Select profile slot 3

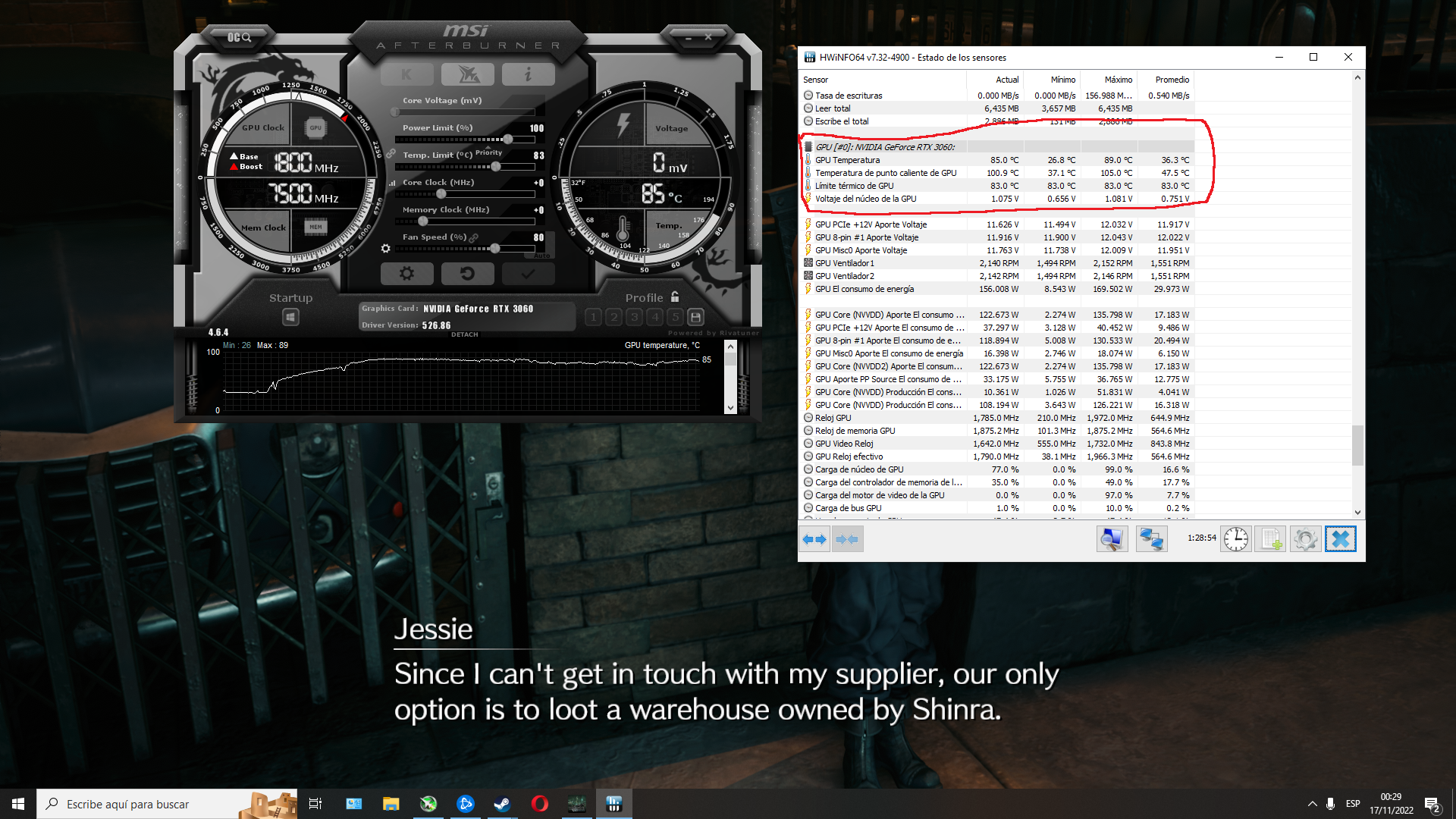coord(635,317)
